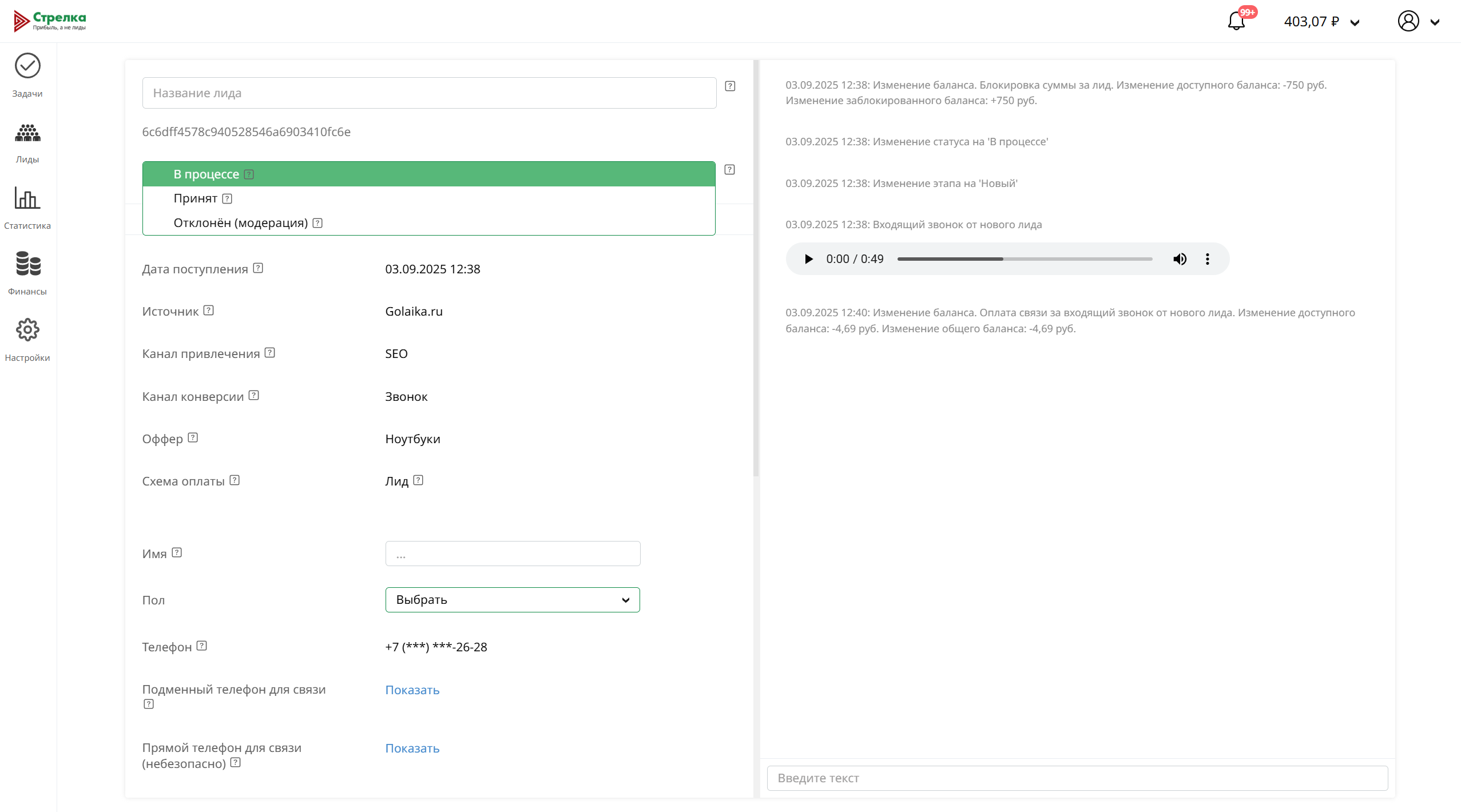Expand the Пол Выбрать dropdown
Image resolution: width=1461 pixels, height=812 pixels.
point(512,600)
